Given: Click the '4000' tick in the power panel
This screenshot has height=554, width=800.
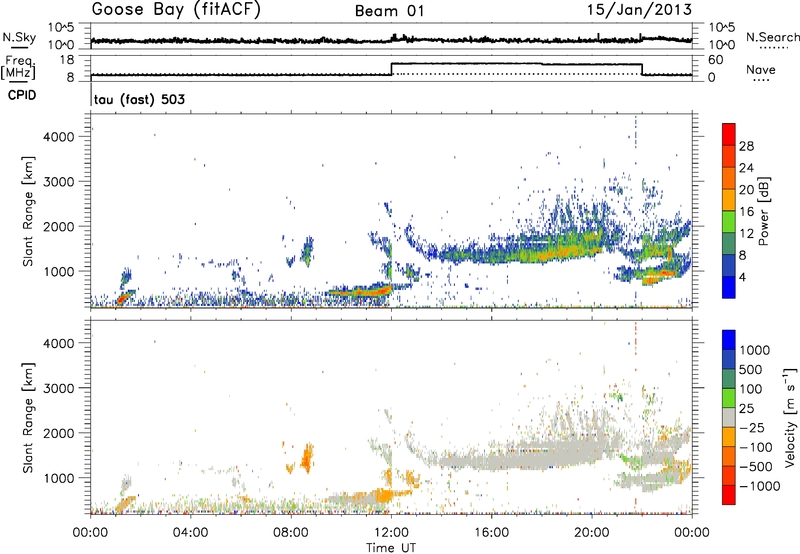Looking at the screenshot, I should (59, 137).
